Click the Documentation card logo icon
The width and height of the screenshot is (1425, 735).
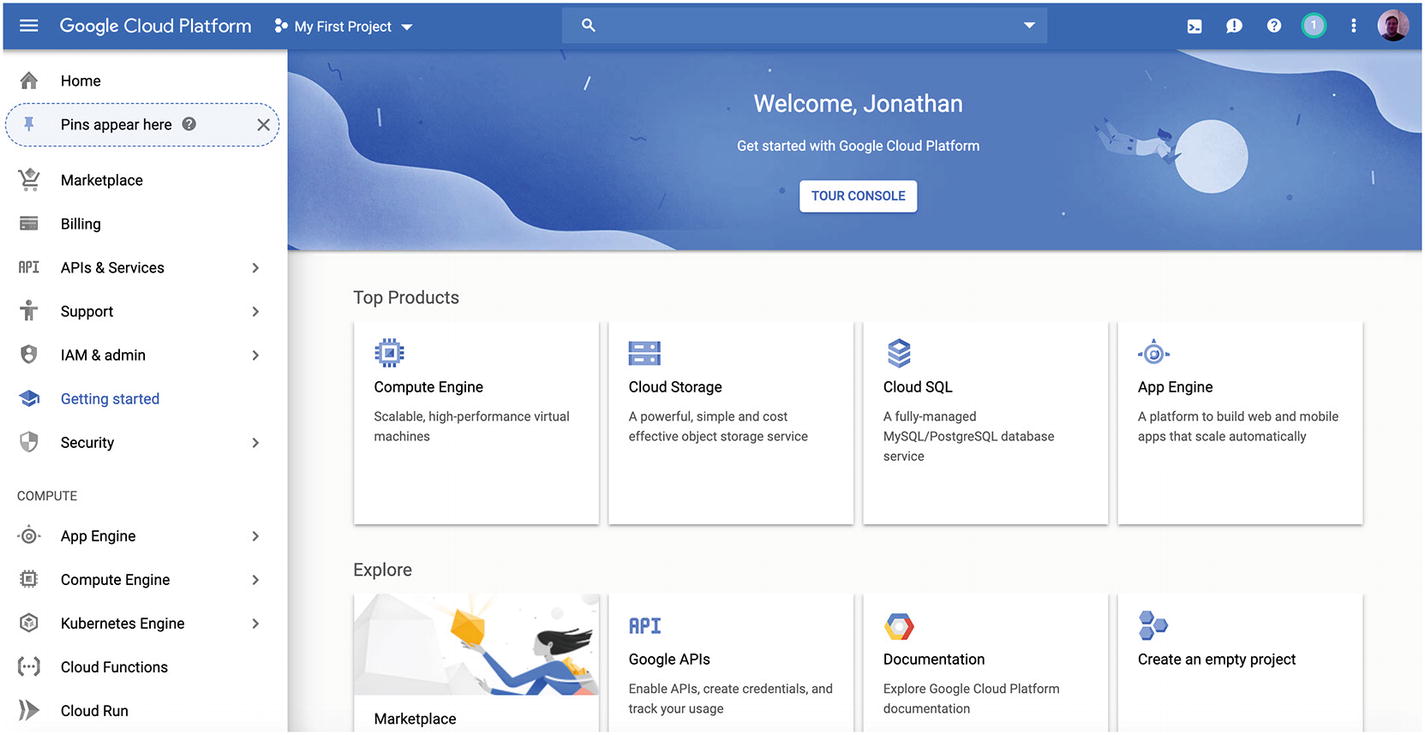[899, 626]
